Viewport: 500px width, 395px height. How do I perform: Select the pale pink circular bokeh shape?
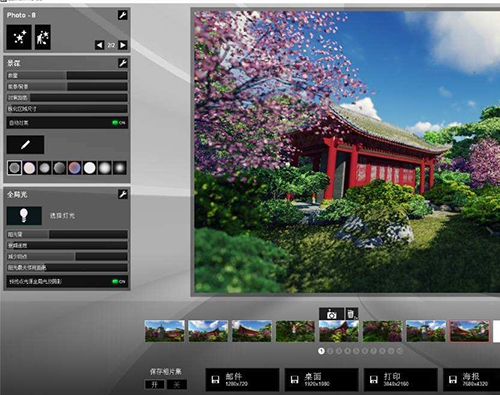[29, 168]
